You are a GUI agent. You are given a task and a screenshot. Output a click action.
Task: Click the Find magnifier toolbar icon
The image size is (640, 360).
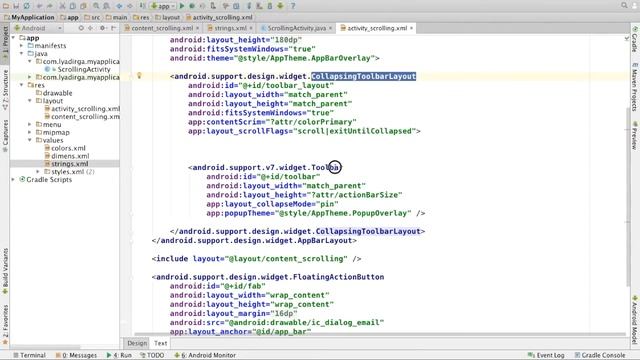pos(96,6)
